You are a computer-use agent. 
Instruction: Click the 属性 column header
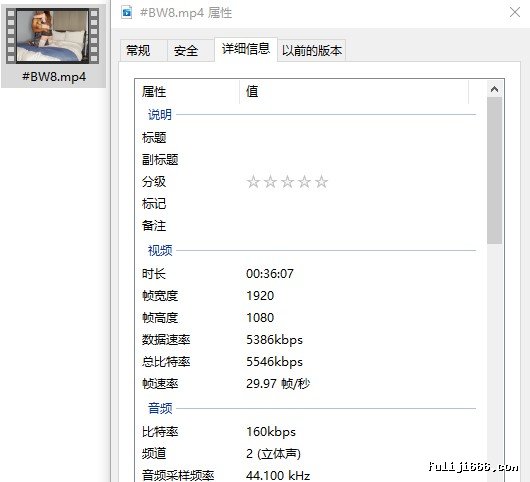[187, 91]
